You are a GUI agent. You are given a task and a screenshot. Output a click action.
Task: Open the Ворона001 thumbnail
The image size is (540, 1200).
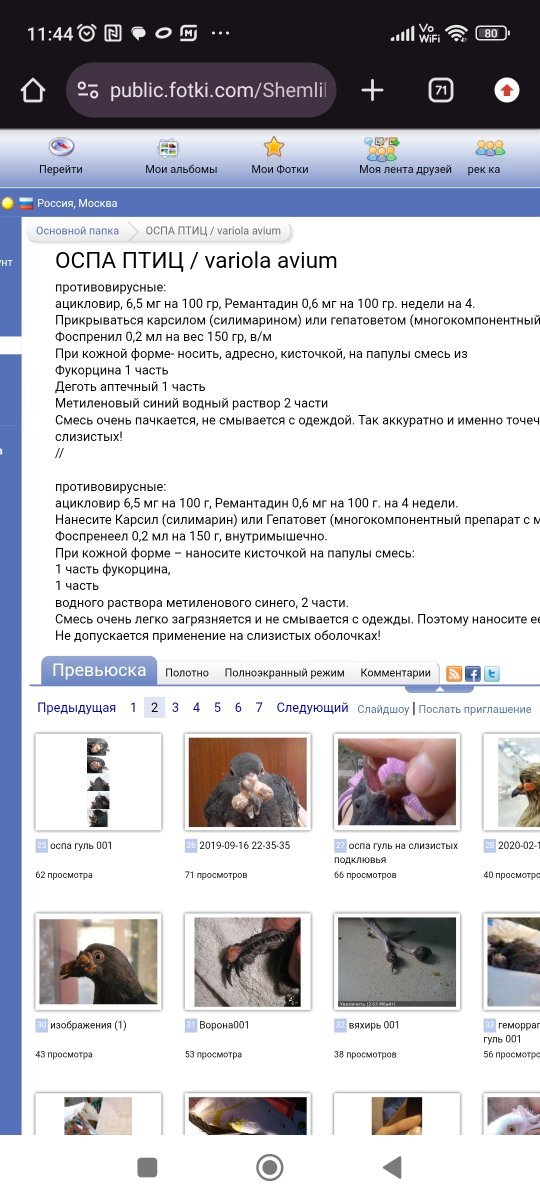click(248, 962)
